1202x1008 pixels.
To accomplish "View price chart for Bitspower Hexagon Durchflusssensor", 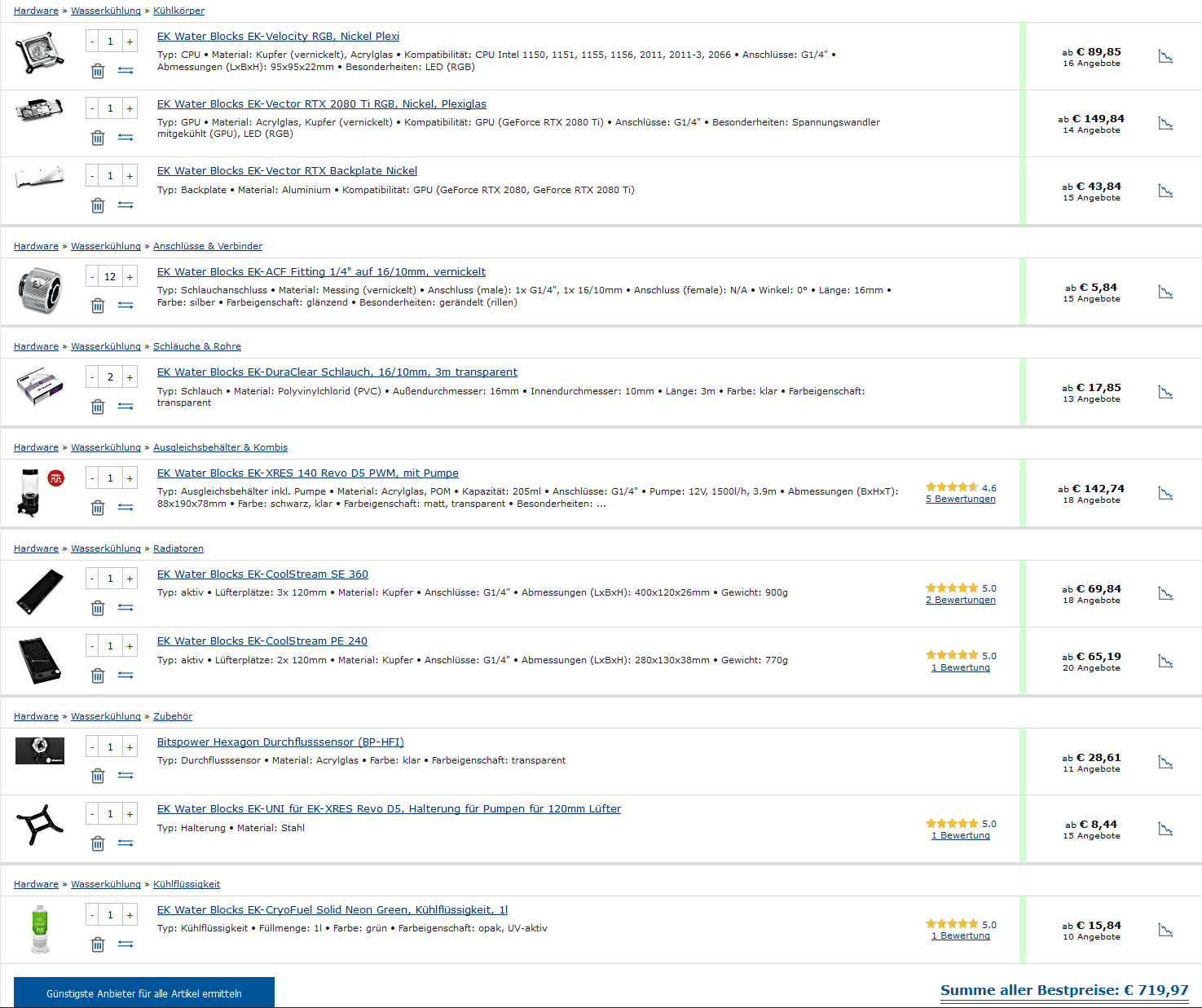I will 1166,762.
